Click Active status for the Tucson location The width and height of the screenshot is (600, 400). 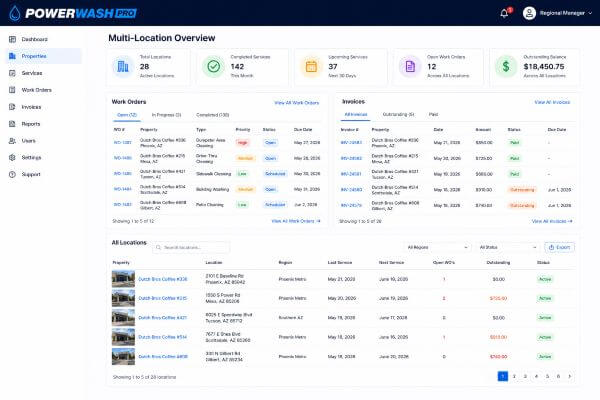pyautogui.click(x=545, y=318)
